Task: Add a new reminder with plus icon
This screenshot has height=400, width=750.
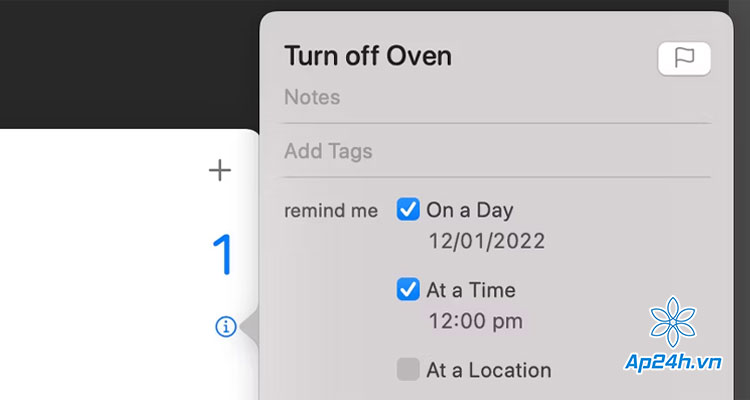Action: 220,170
